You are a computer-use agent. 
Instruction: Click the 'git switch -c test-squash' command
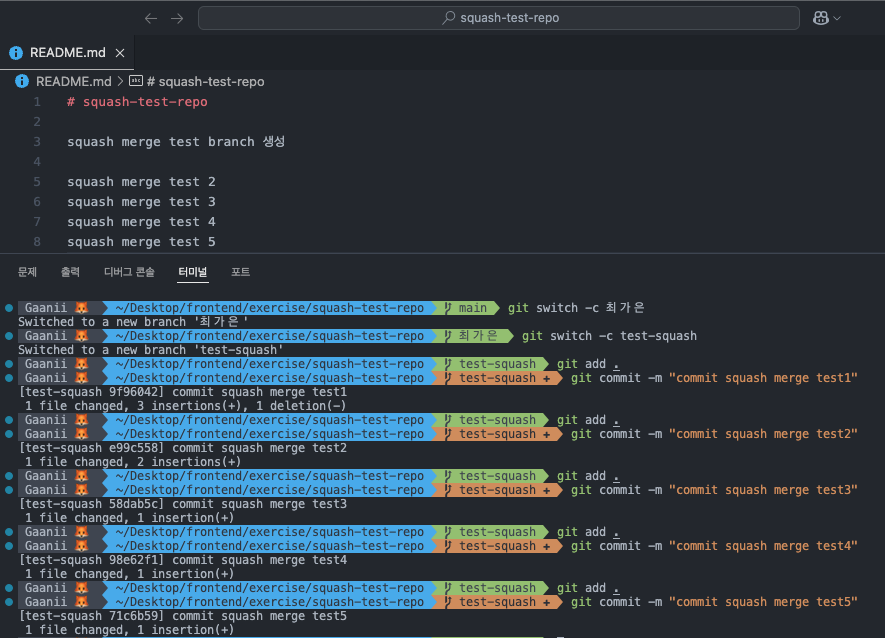pos(609,336)
